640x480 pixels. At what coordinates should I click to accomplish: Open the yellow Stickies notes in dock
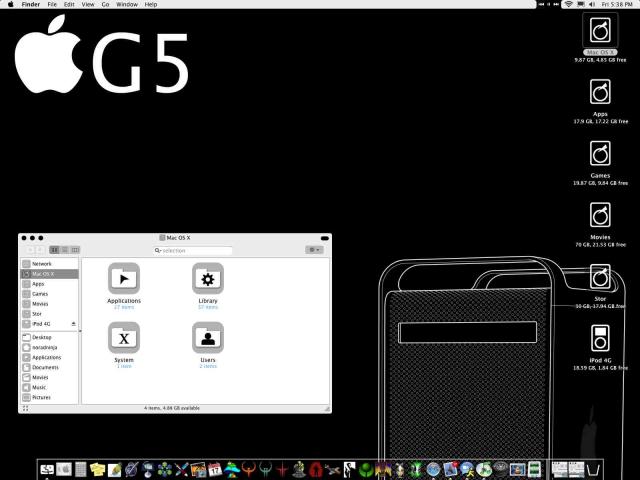pyautogui.click(x=97, y=469)
